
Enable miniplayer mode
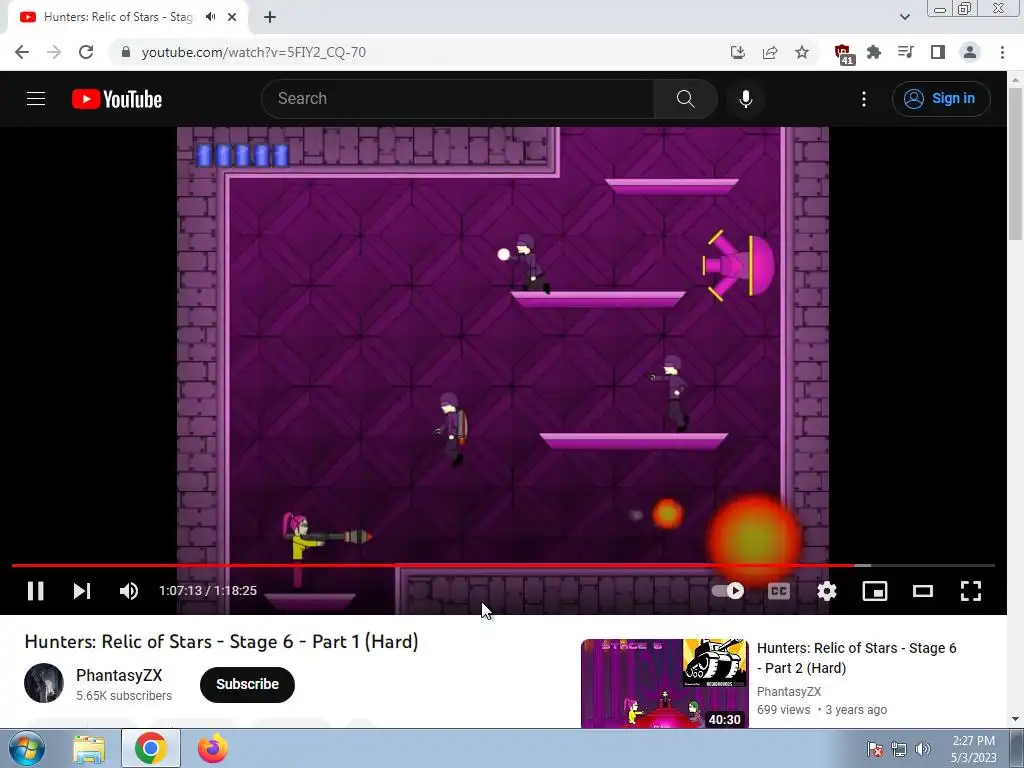tap(874, 591)
